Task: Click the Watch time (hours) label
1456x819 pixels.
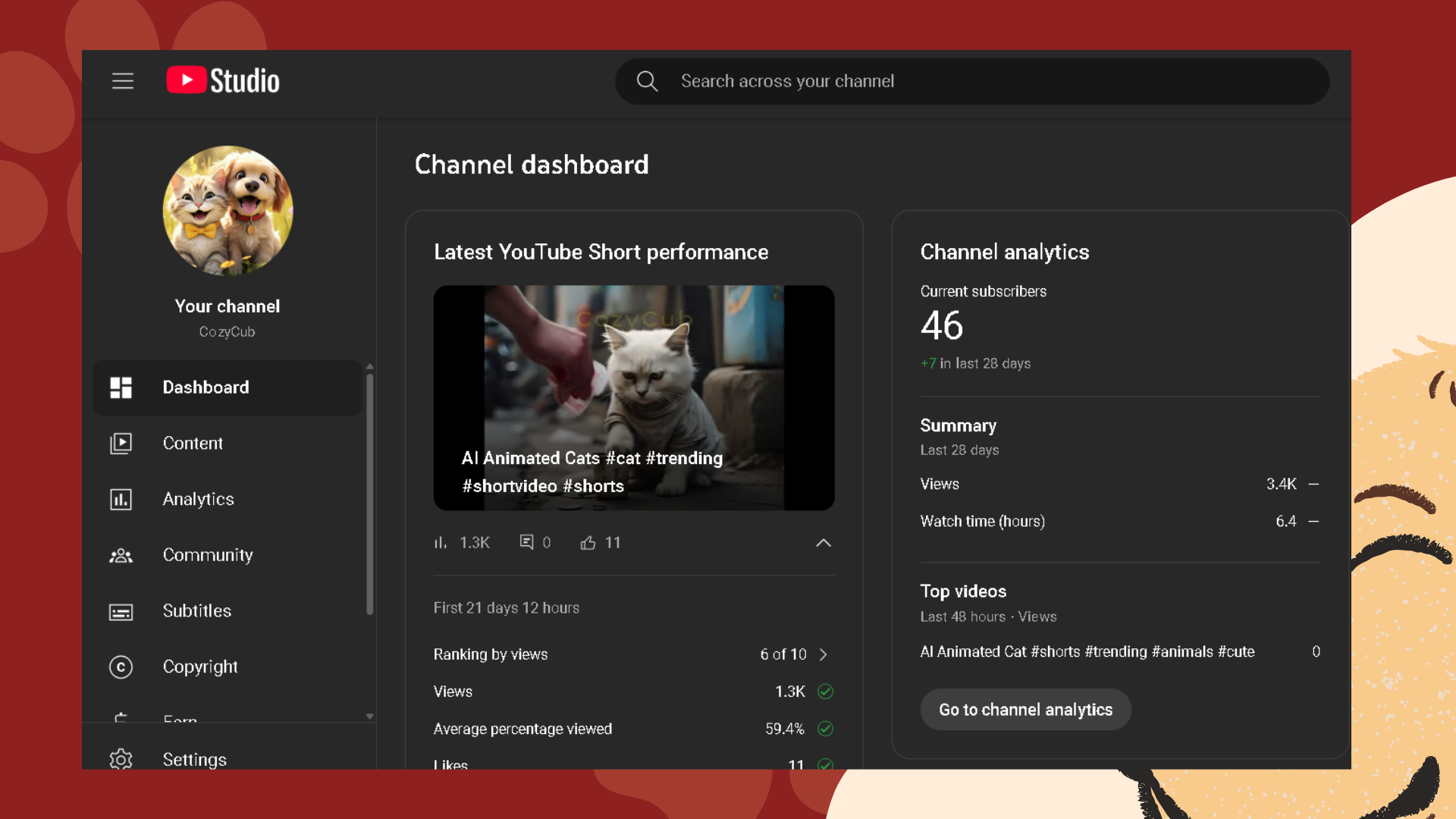Action: pyautogui.click(x=983, y=521)
